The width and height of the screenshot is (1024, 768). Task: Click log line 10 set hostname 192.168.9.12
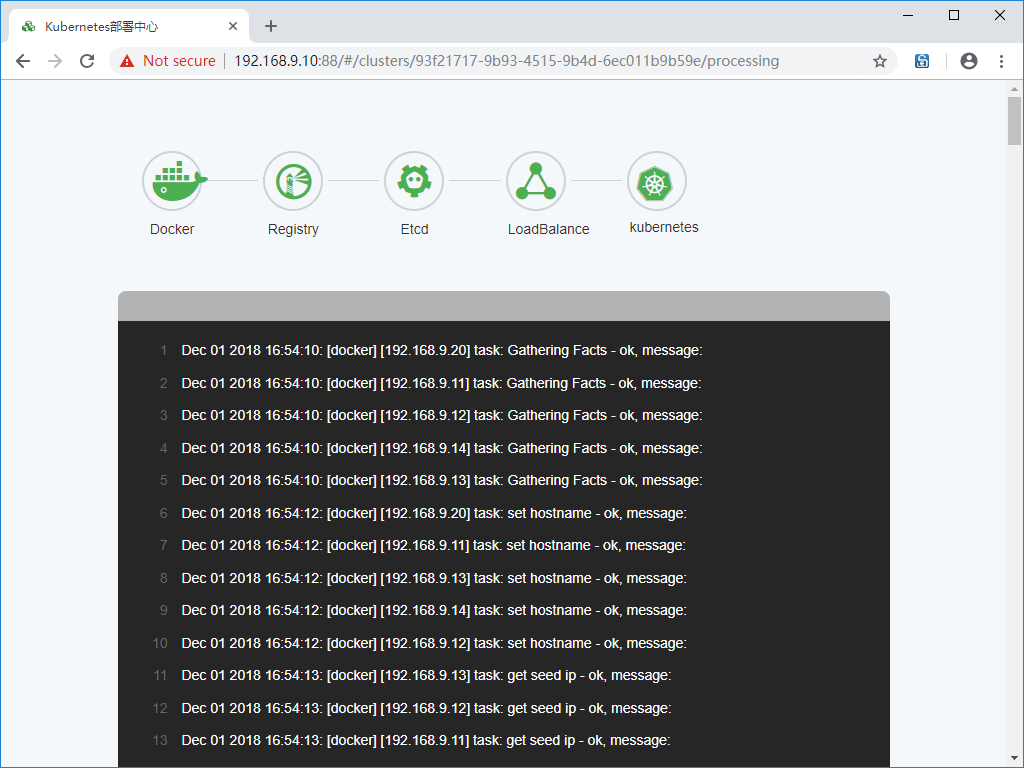(x=434, y=643)
